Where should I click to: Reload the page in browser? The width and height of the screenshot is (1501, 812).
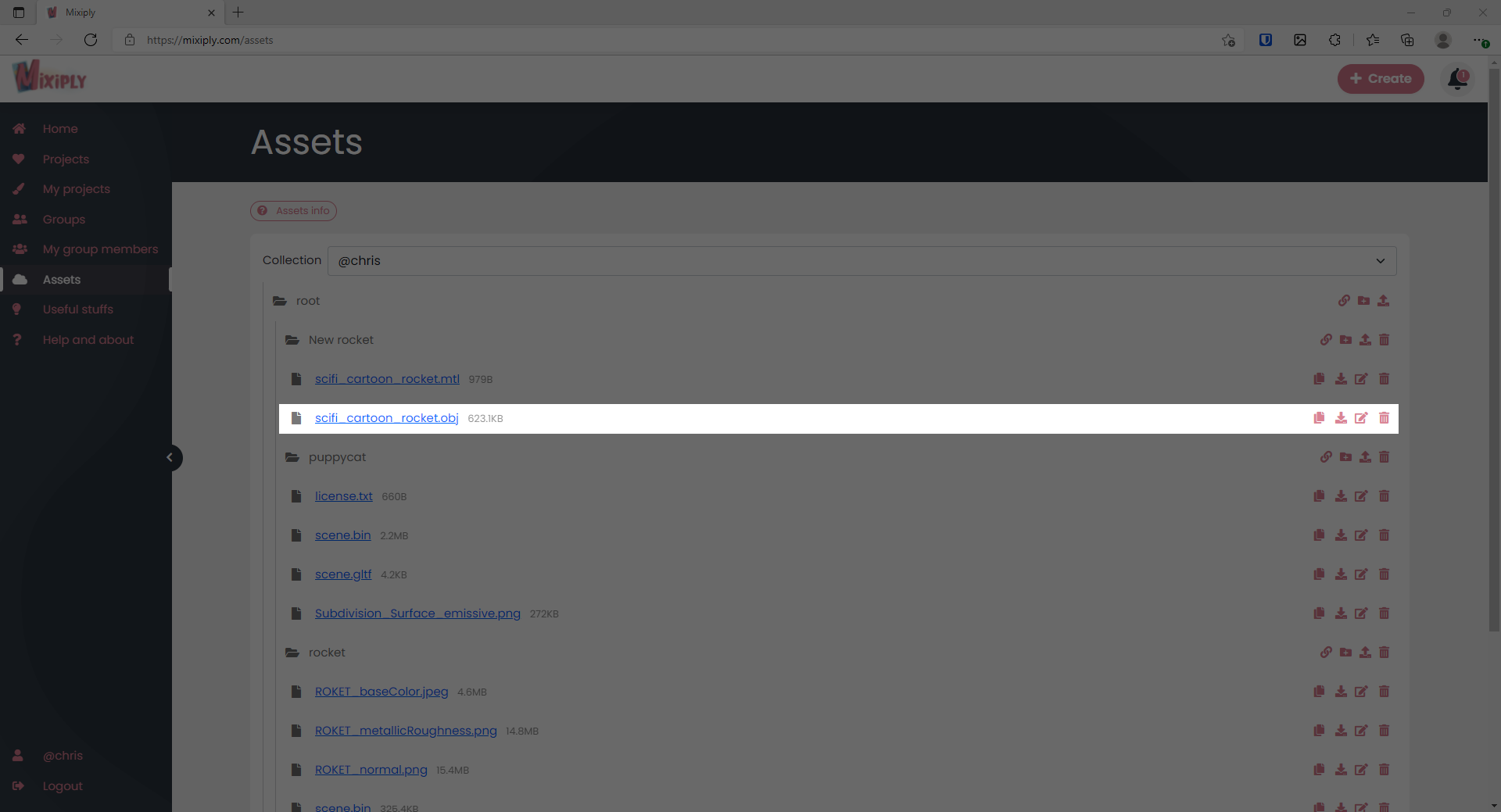coord(91,40)
